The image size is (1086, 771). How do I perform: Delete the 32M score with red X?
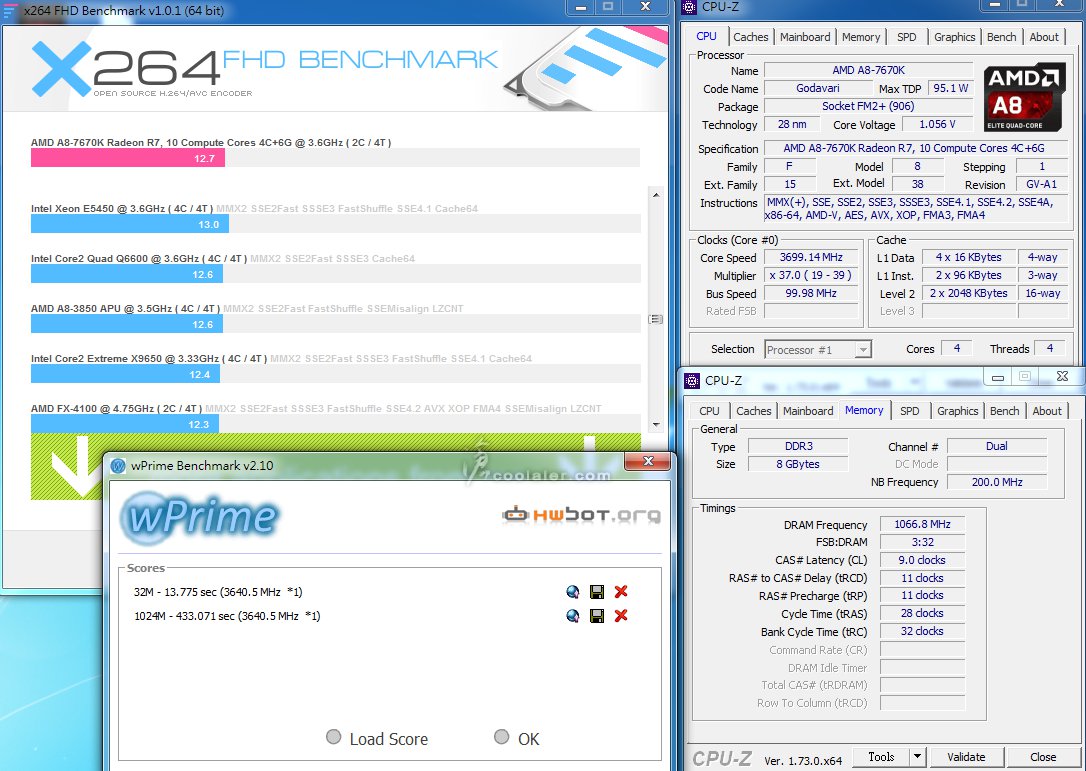621,592
